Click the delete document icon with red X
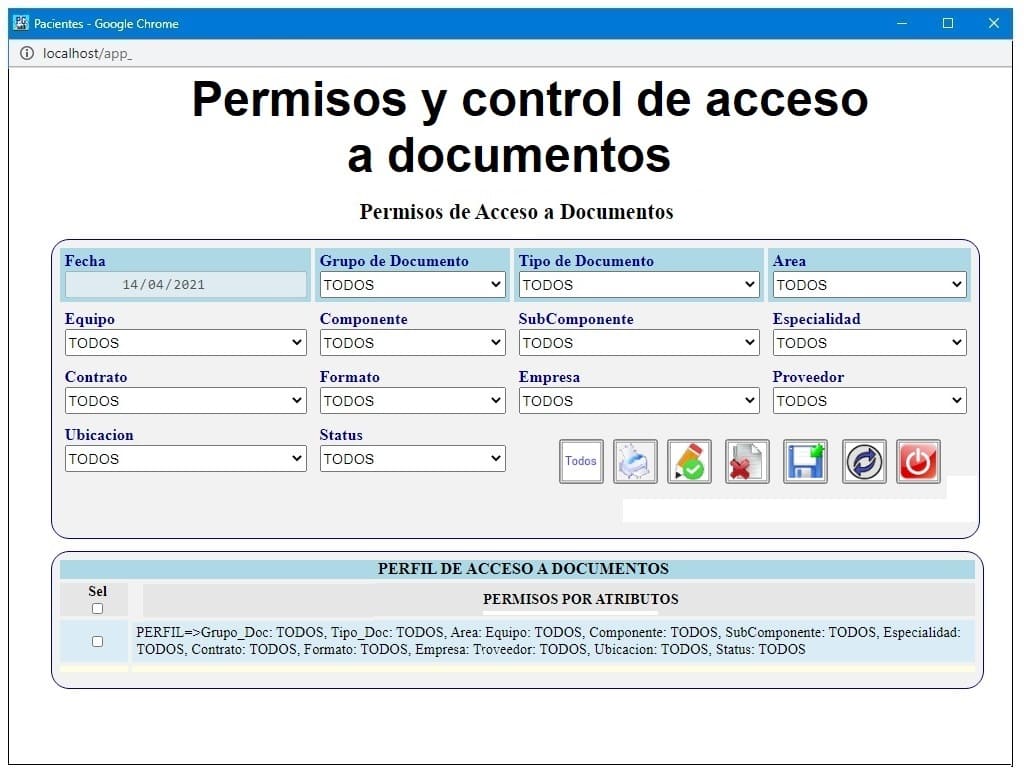This screenshot has width=1024, height=778. click(746, 461)
